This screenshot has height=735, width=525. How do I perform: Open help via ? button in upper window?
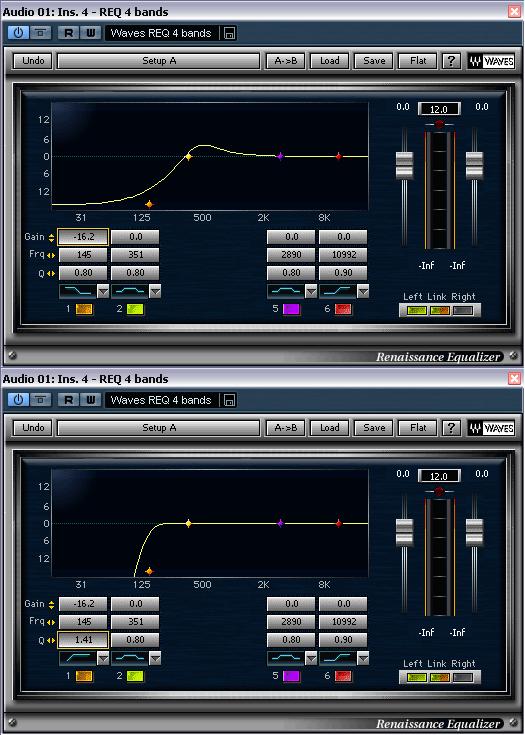click(451, 60)
